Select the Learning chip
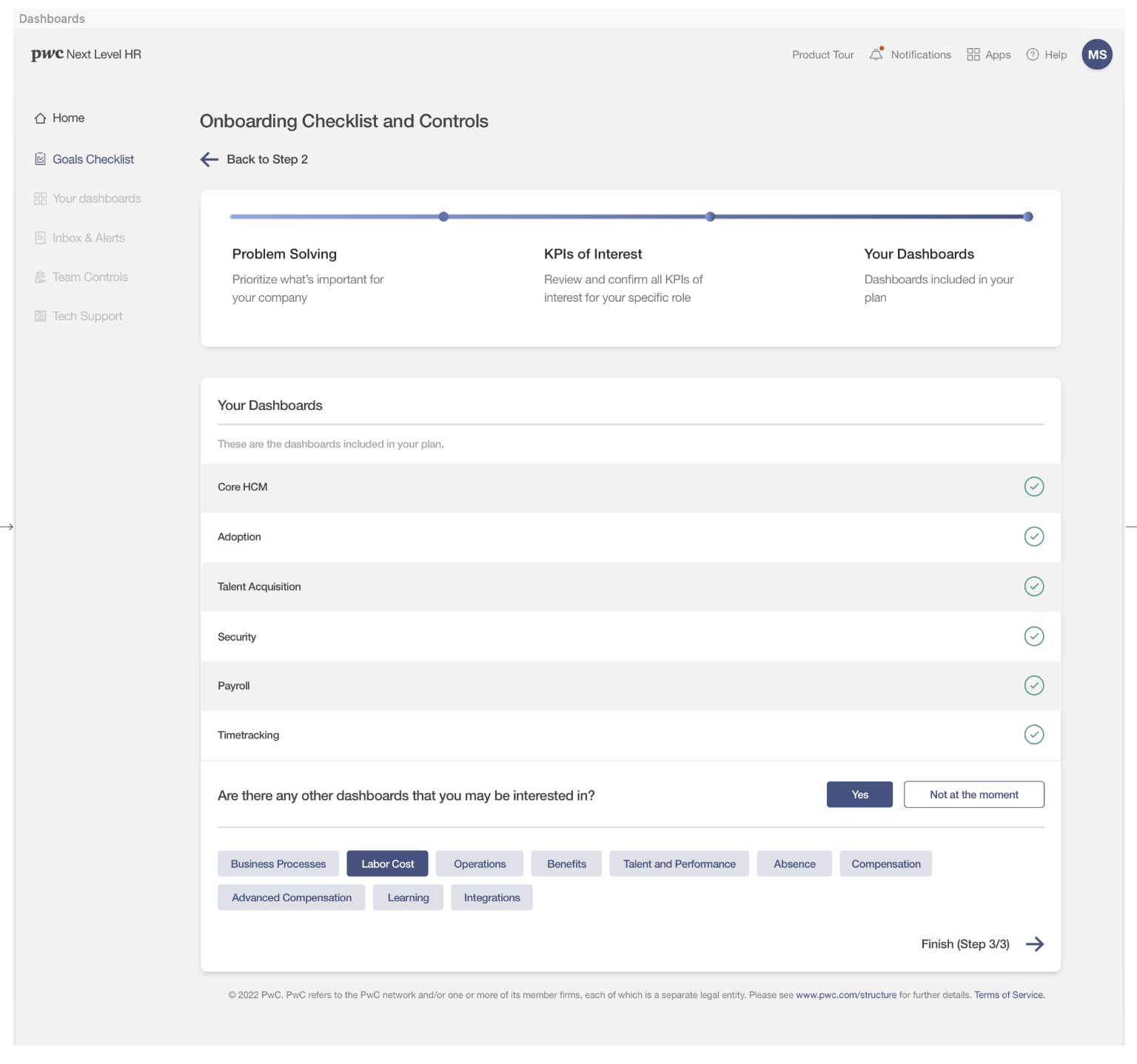1137x1064 pixels. click(408, 898)
